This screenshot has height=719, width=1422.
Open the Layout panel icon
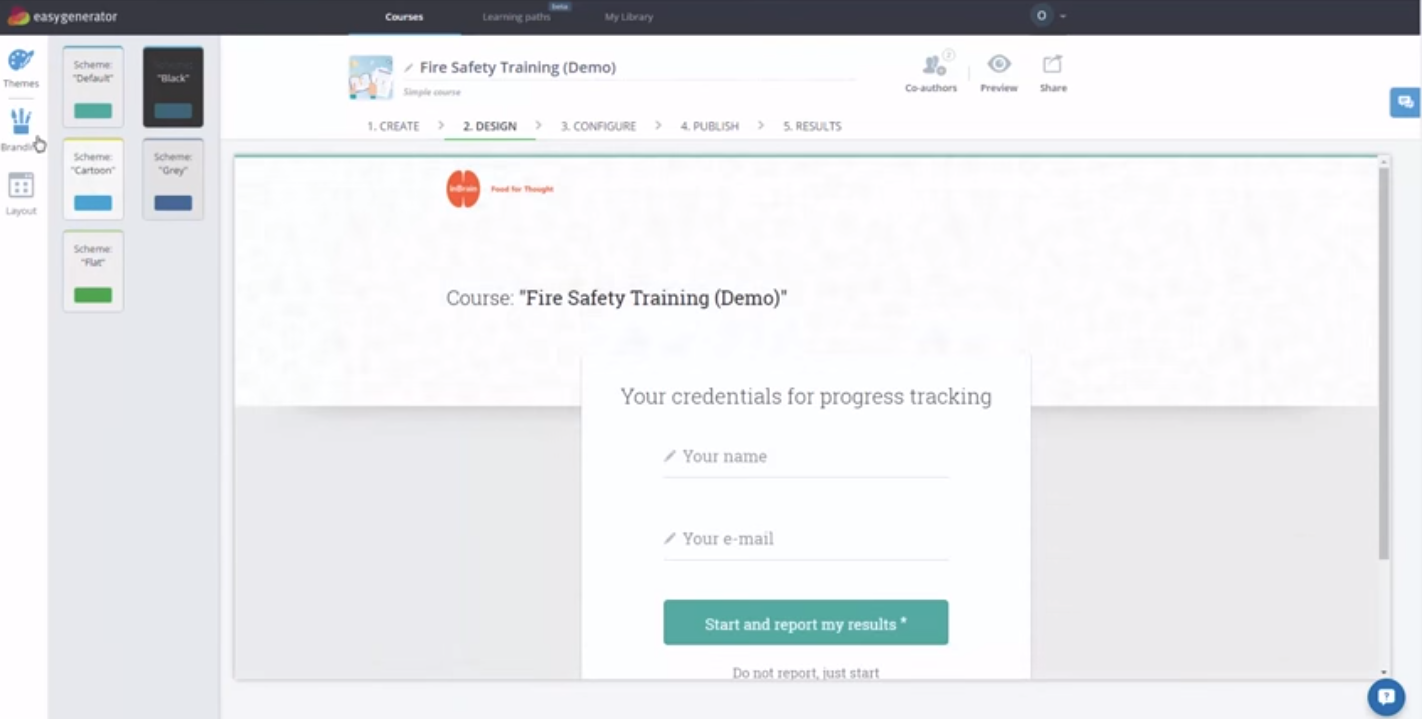click(x=21, y=186)
